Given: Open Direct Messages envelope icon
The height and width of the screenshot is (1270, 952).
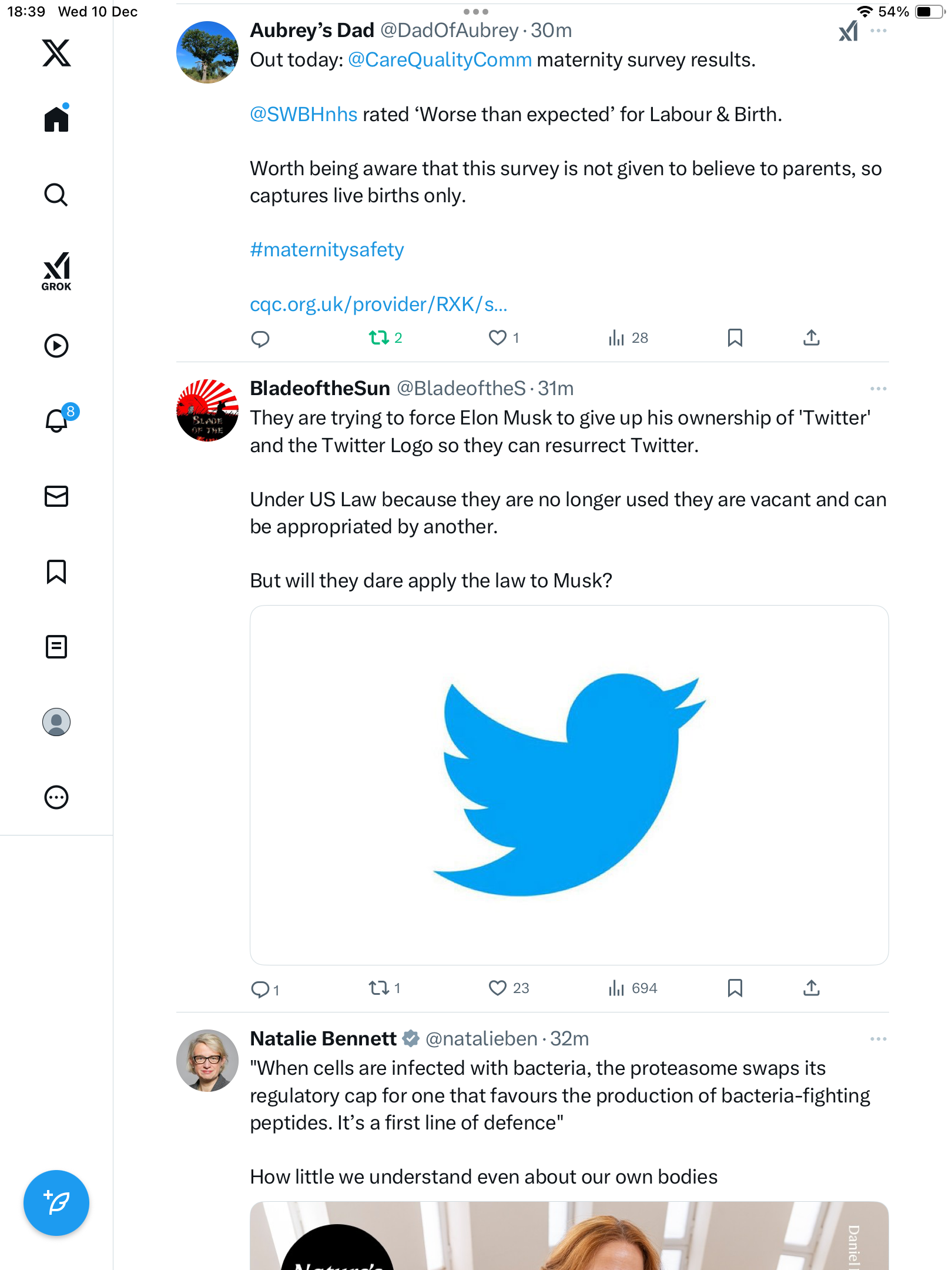Looking at the screenshot, I should coord(56,496).
